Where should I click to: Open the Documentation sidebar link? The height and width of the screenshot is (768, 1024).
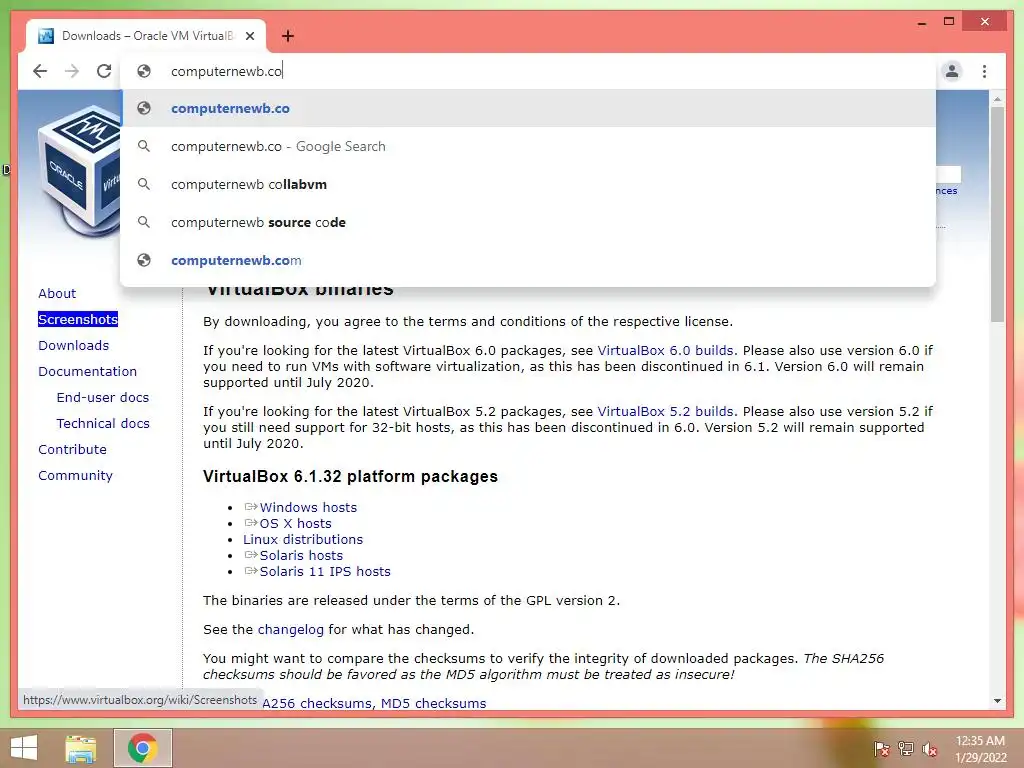point(88,372)
